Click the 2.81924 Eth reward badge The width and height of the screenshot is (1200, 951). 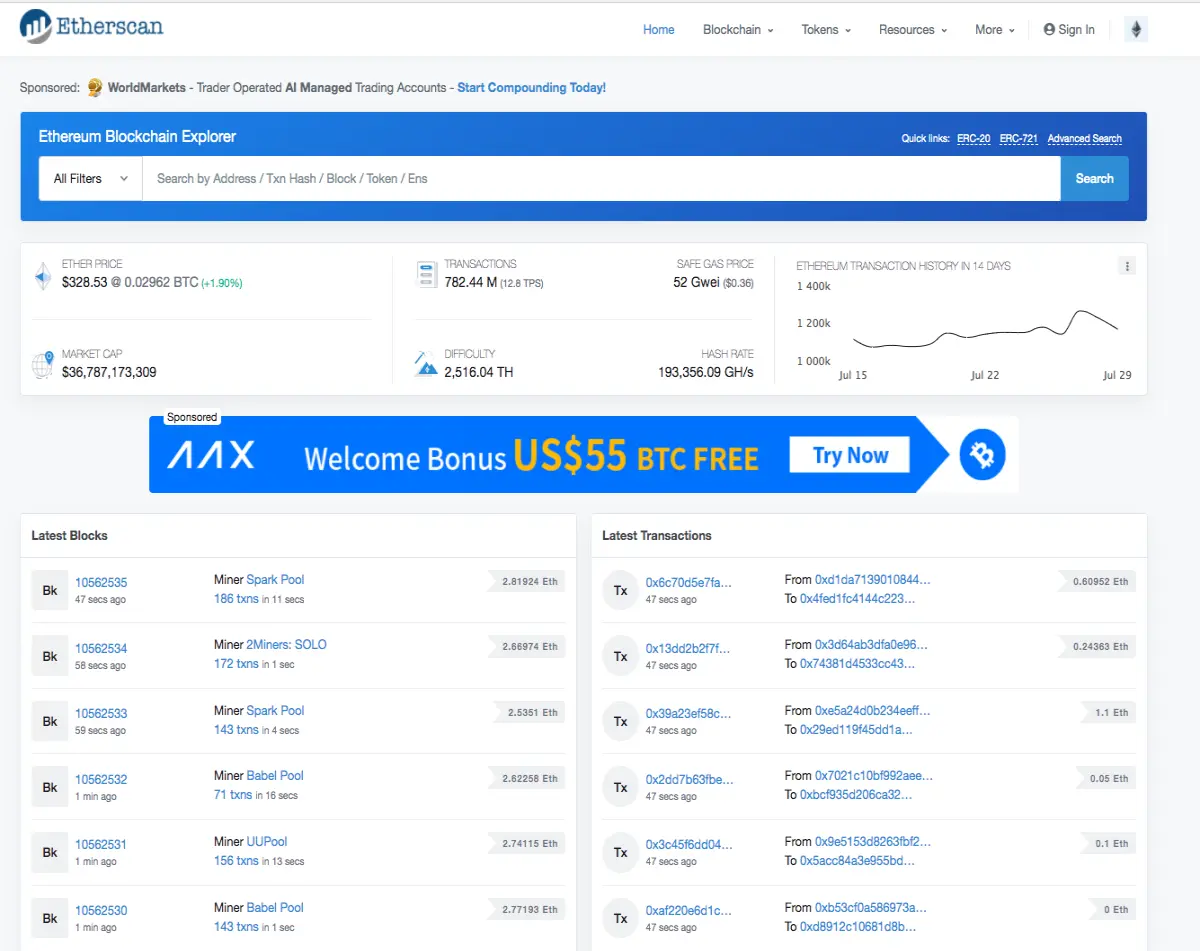(x=528, y=582)
